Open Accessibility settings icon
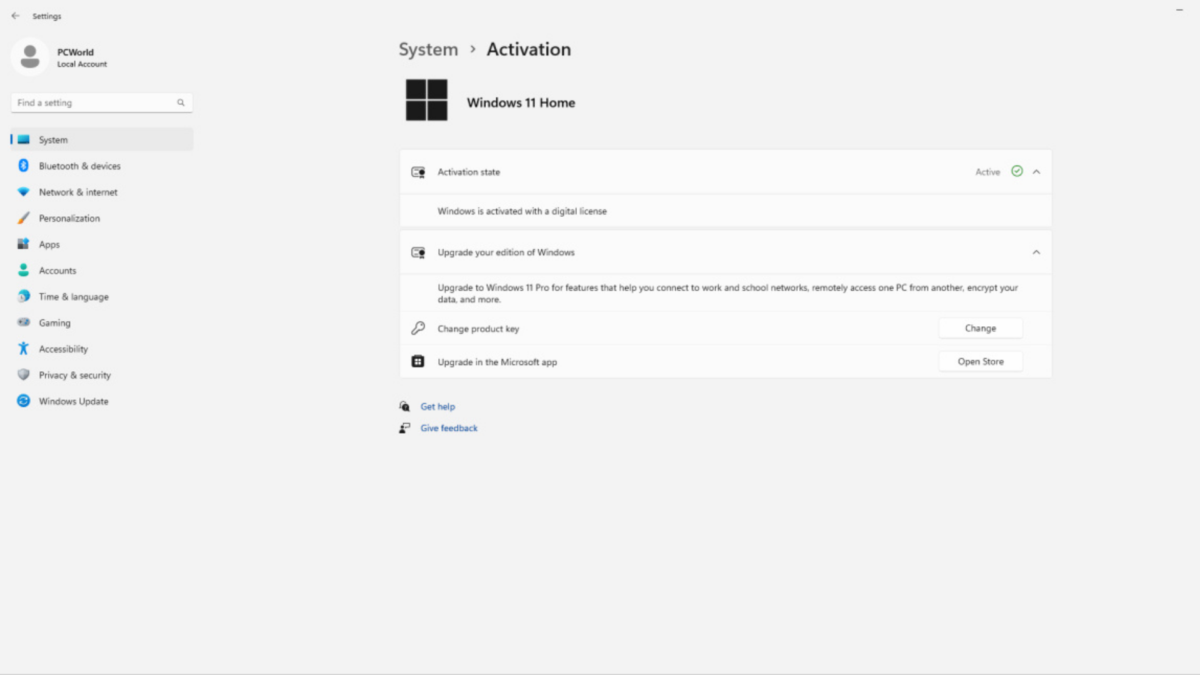This screenshot has height=675, width=1200. point(23,348)
